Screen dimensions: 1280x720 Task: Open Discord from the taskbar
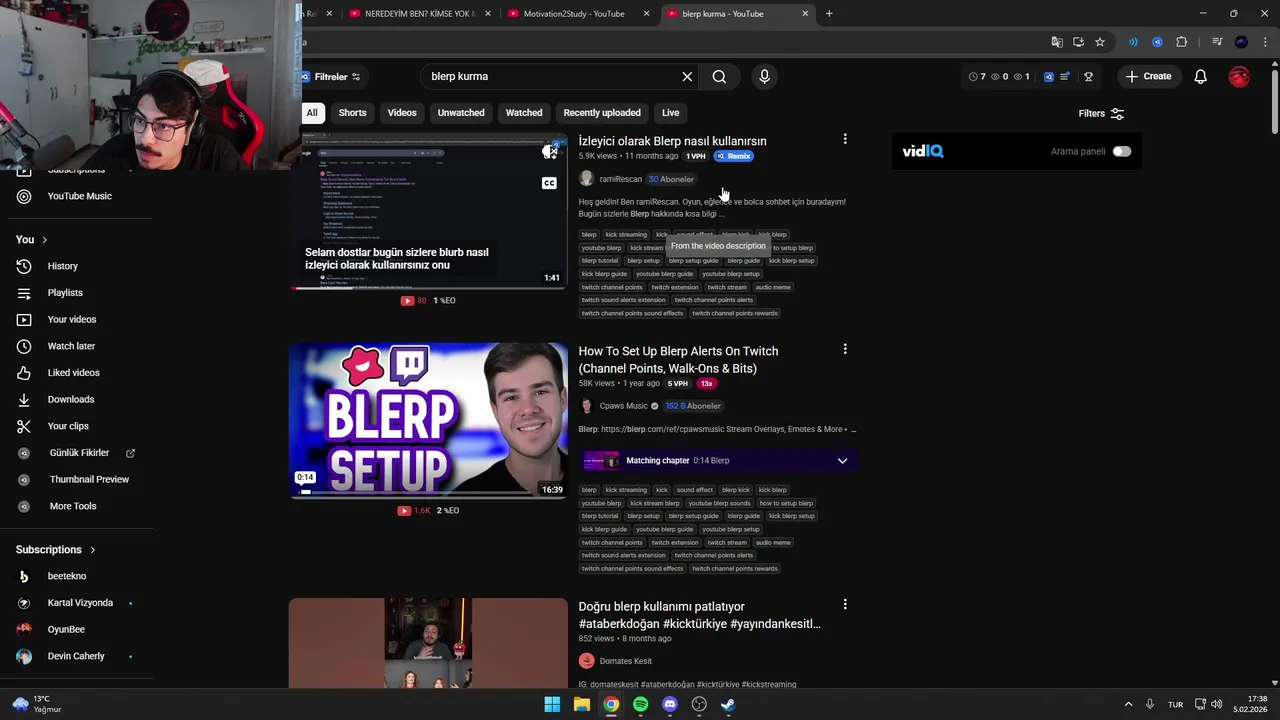(670, 704)
